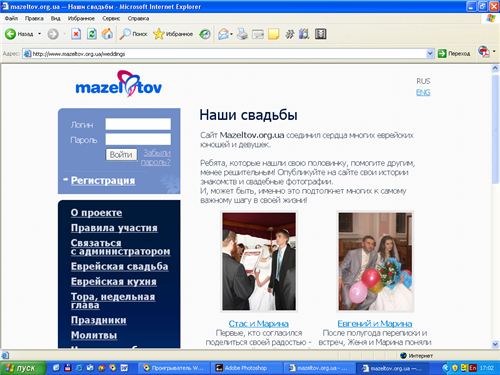This screenshot has height=375, width=500.
Task: Open the Home page icon
Action: [107, 34]
